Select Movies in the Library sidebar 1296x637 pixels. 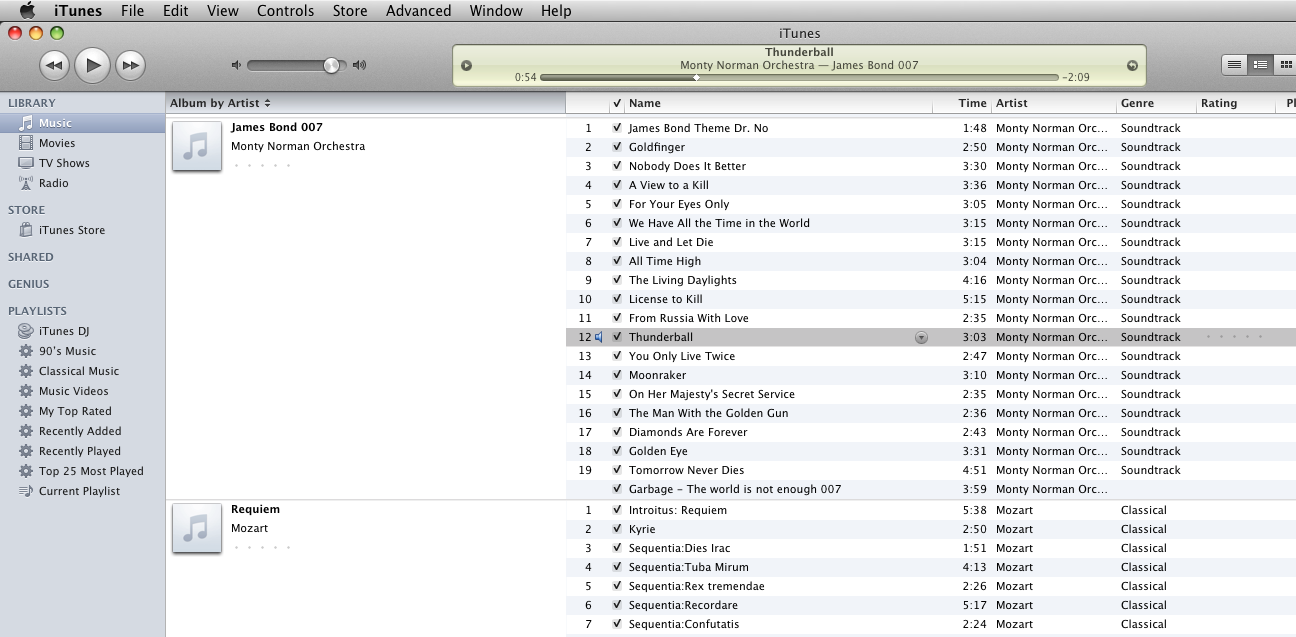83,143
